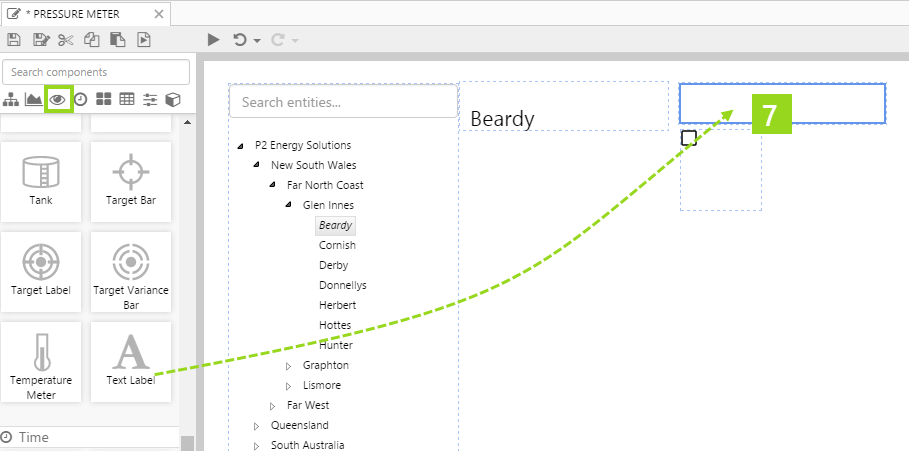Collapse the New South Wales tree node

tap(256, 166)
